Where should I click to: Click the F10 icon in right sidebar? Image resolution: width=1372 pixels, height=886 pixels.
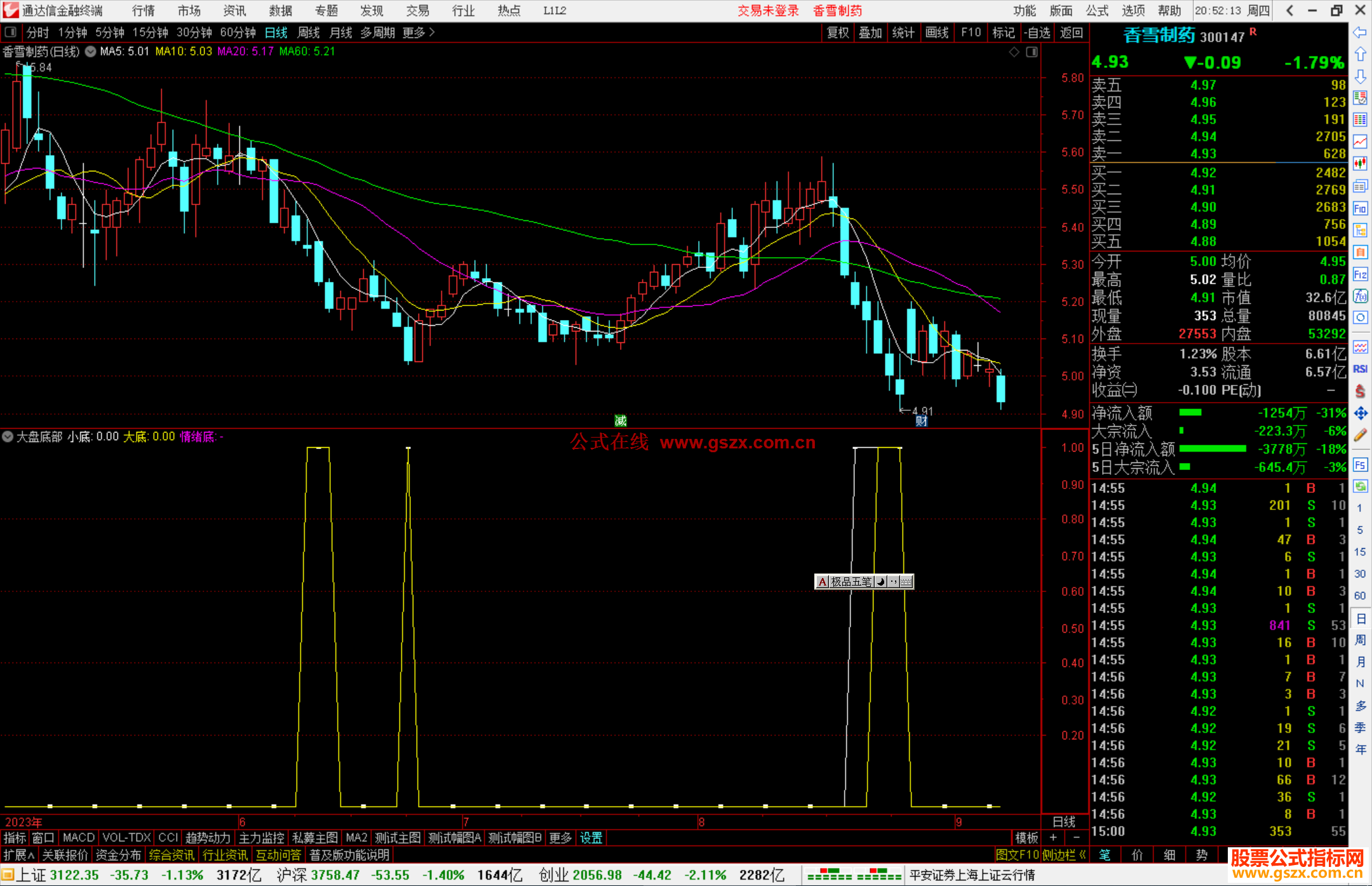coord(1360,208)
